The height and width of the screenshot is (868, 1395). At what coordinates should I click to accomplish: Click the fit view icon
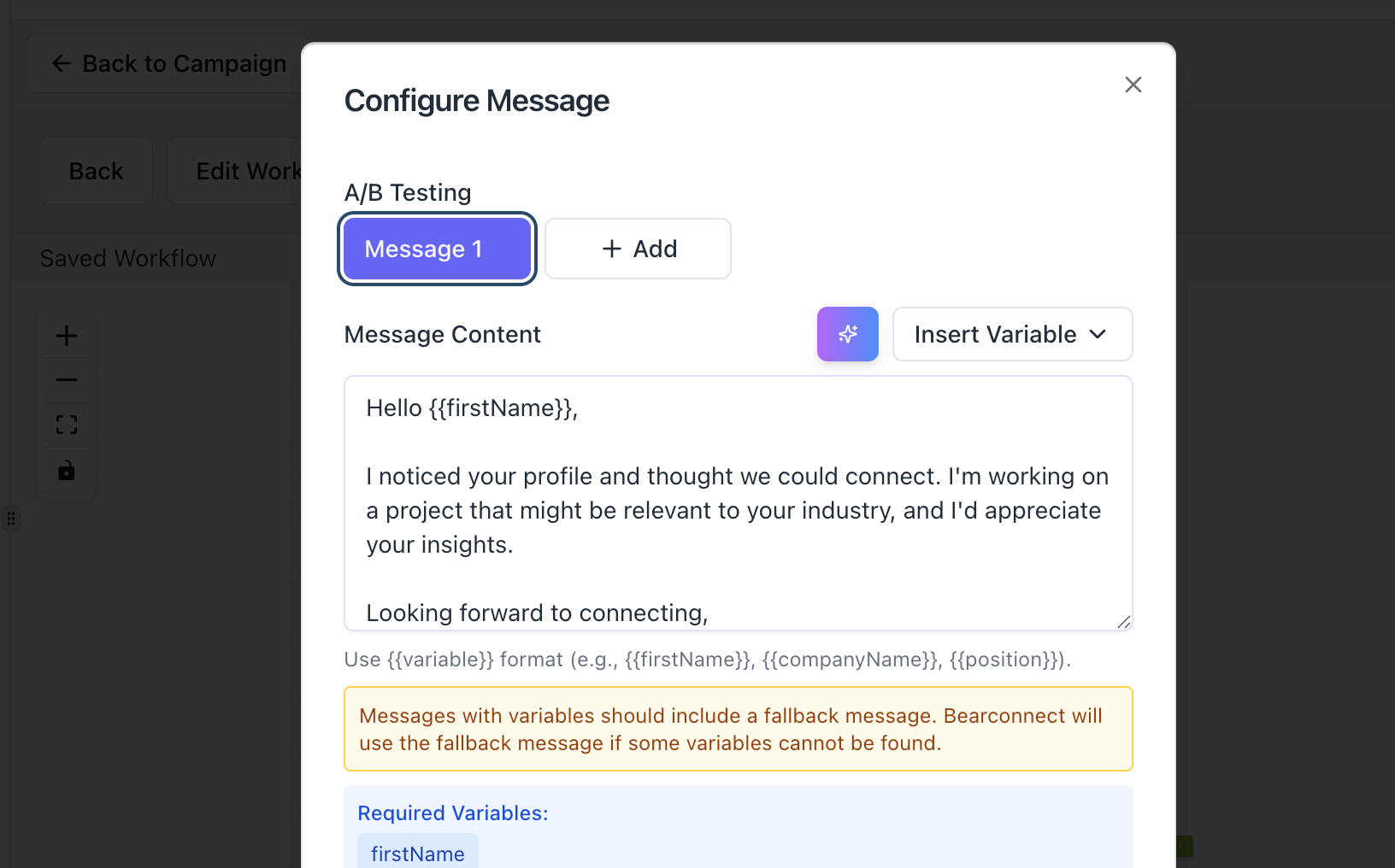pyautogui.click(x=67, y=425)
